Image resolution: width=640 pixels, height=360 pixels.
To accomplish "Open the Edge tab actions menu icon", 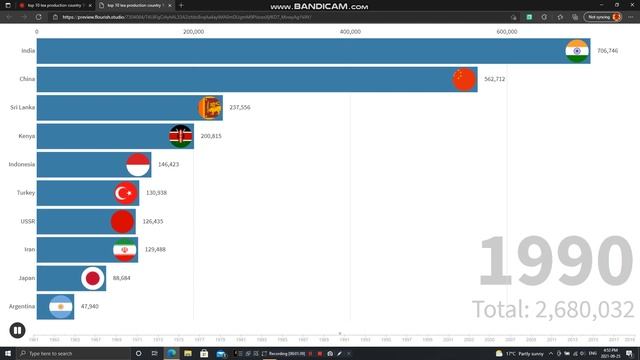I will point(8,5).
